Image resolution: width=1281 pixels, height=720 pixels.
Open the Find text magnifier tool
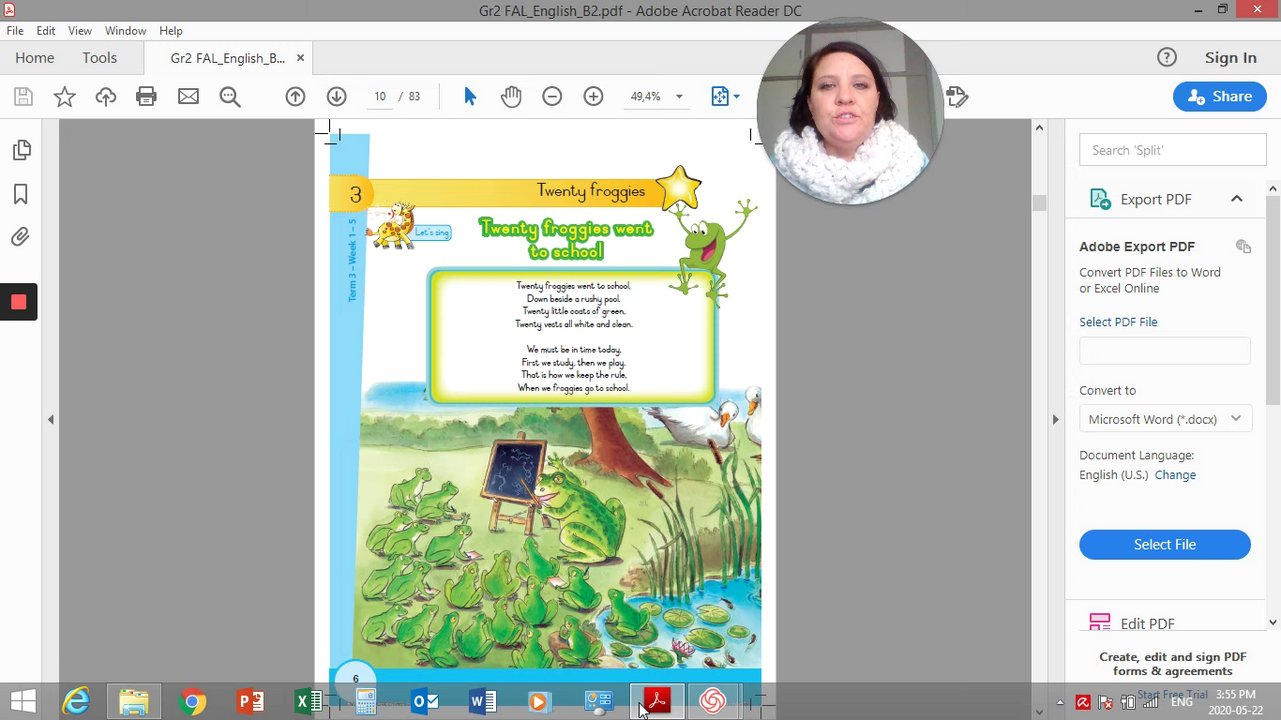[x=230, y=97]
